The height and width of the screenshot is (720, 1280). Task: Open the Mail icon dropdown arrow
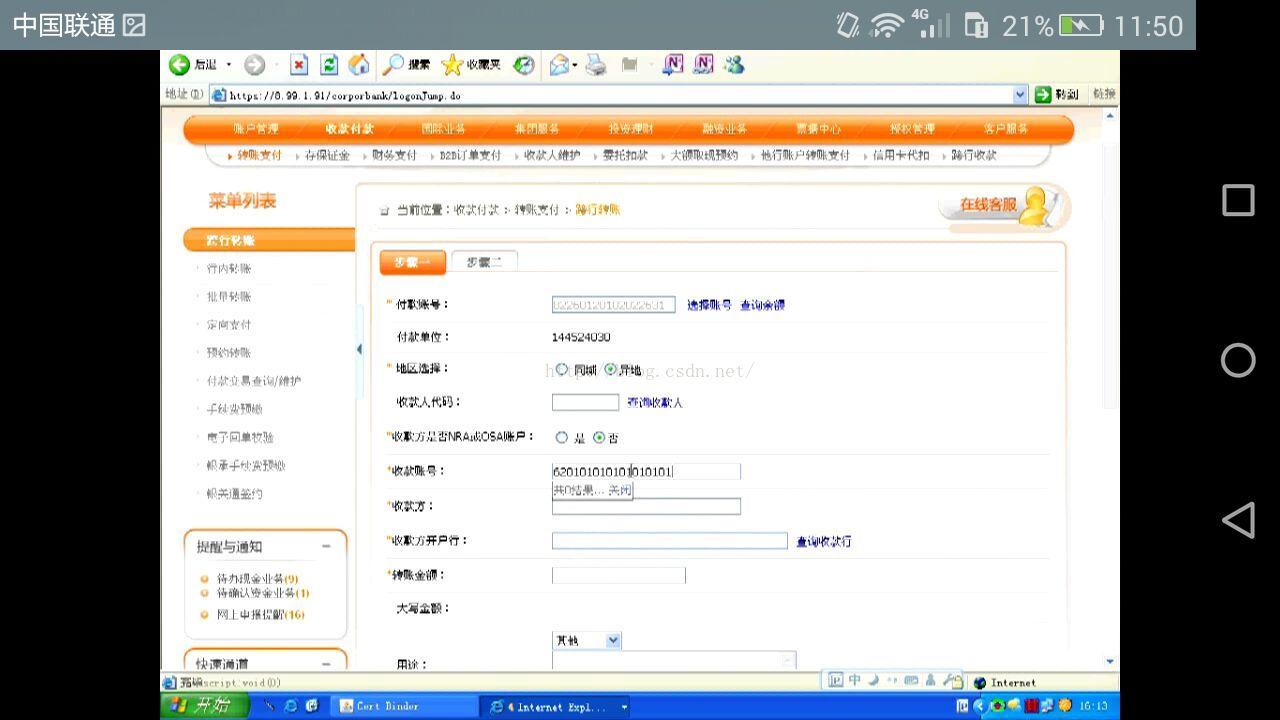click(575, 66)
